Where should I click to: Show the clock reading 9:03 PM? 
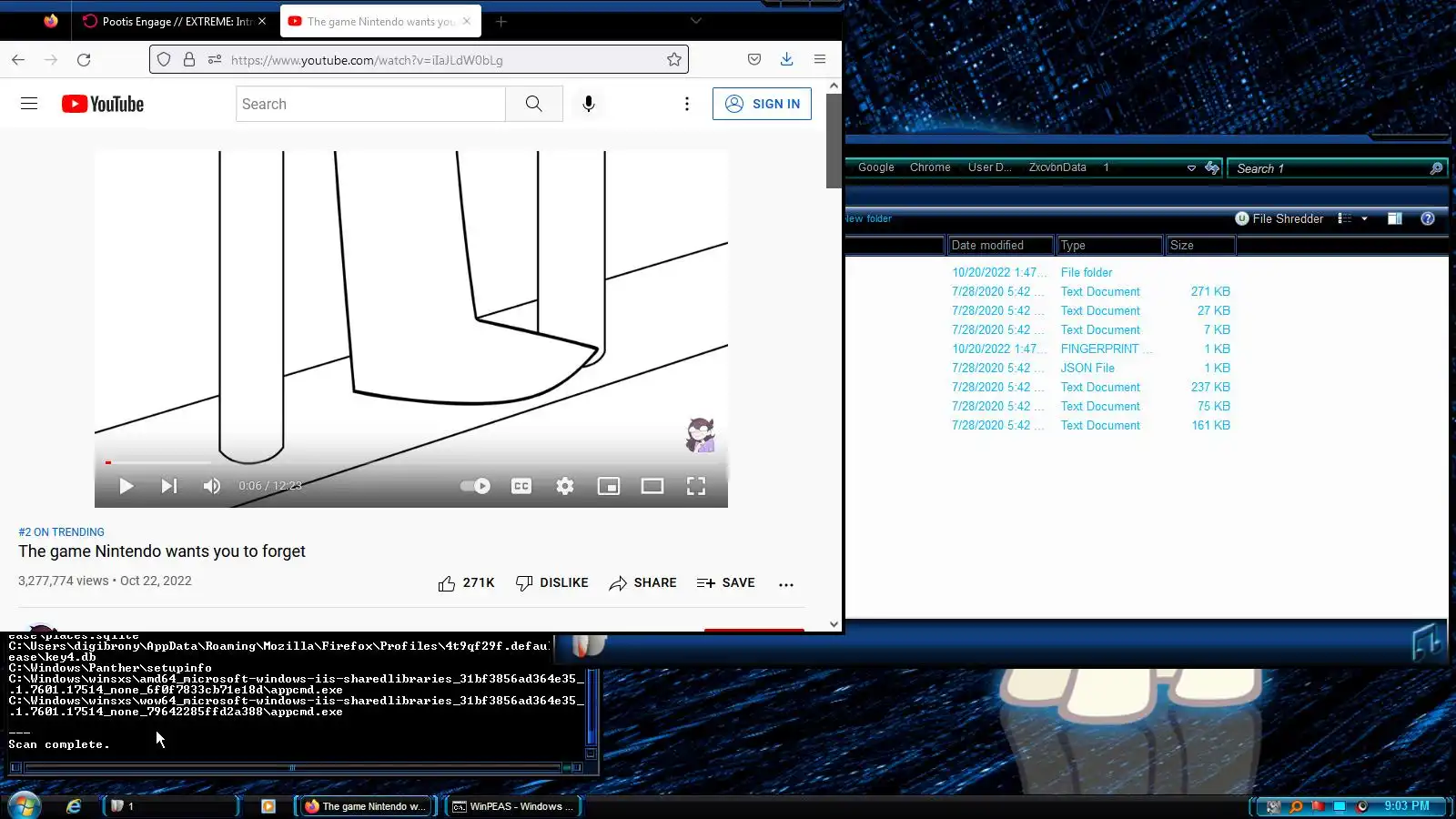(1407, 806)
